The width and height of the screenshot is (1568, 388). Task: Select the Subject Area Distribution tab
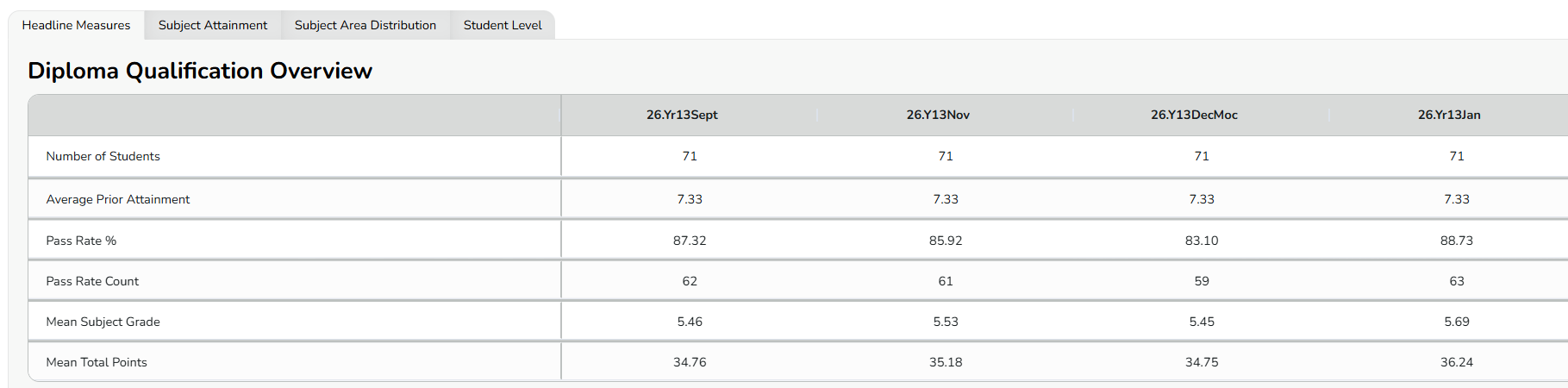pos(365,25)
